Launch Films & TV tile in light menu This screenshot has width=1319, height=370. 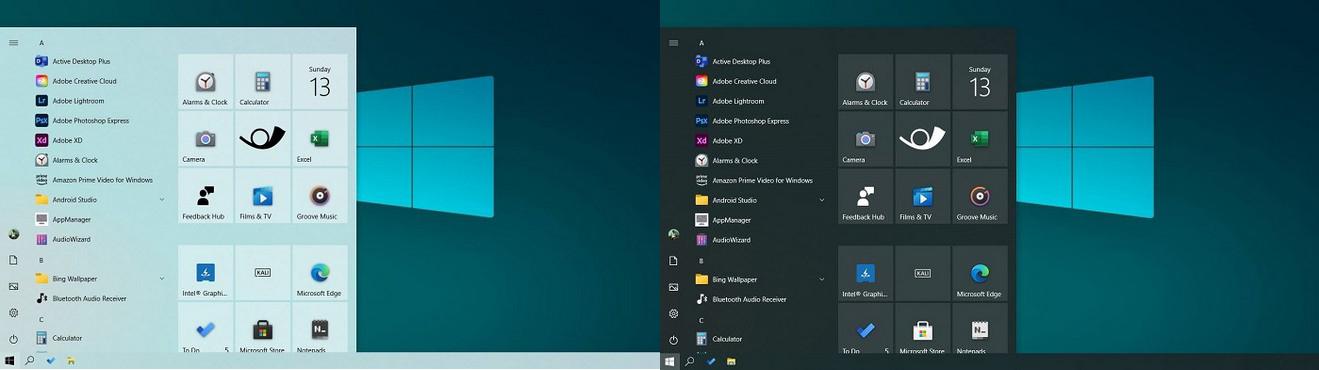point(262,196)
